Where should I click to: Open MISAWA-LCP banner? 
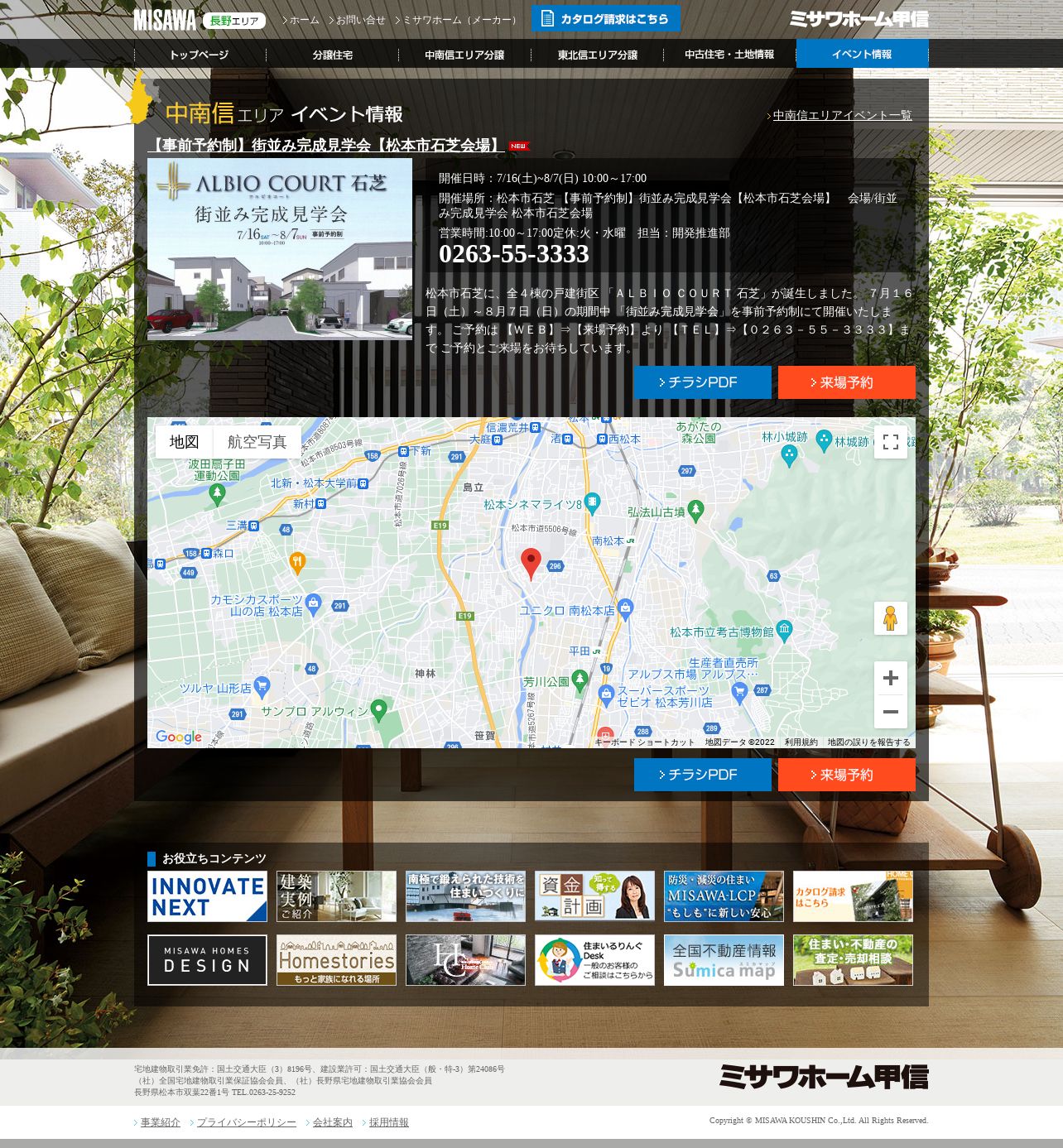click(724, 896)
